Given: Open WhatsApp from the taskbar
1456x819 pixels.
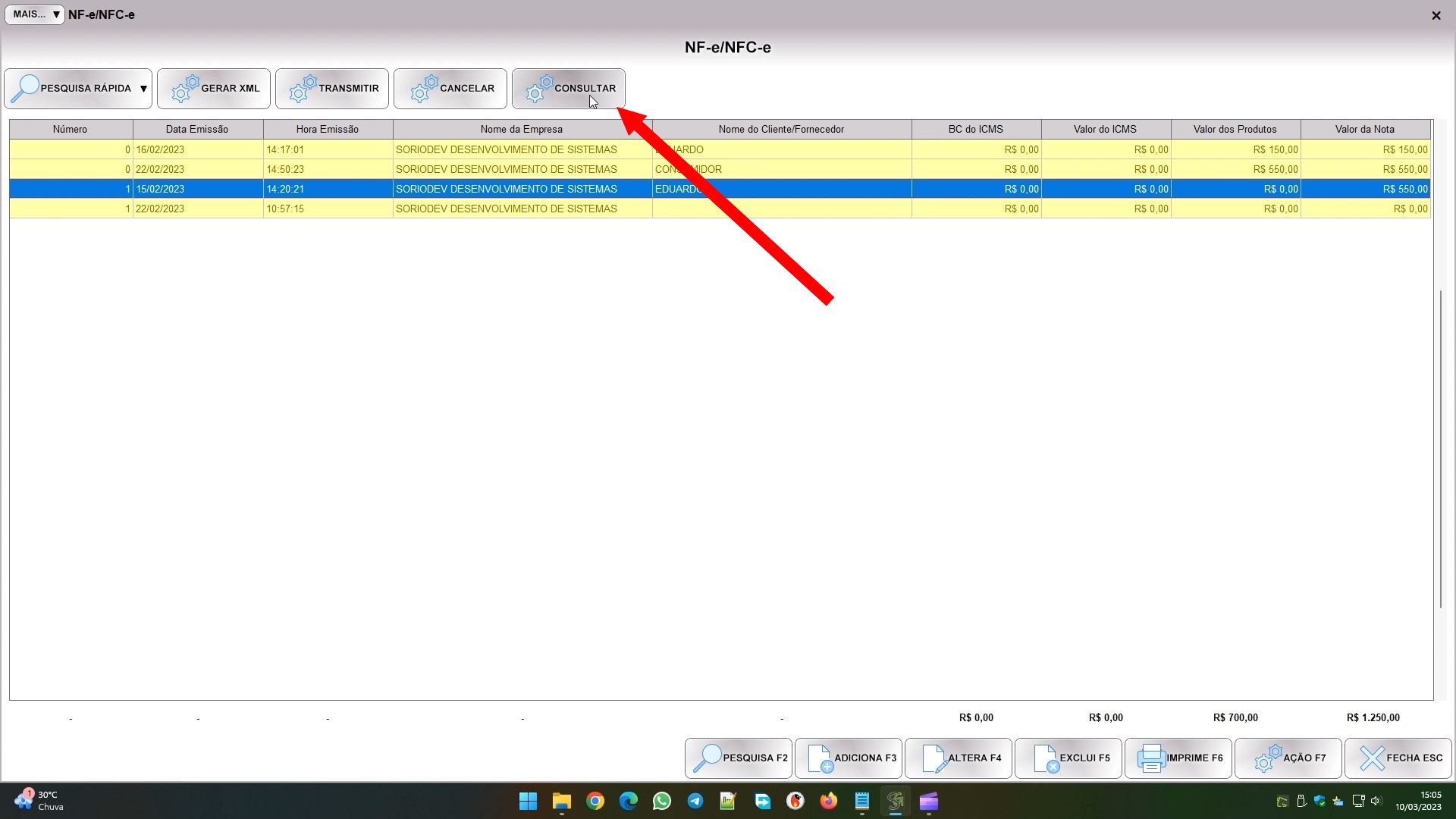Looking at the screenshot, I should point(661,801).
